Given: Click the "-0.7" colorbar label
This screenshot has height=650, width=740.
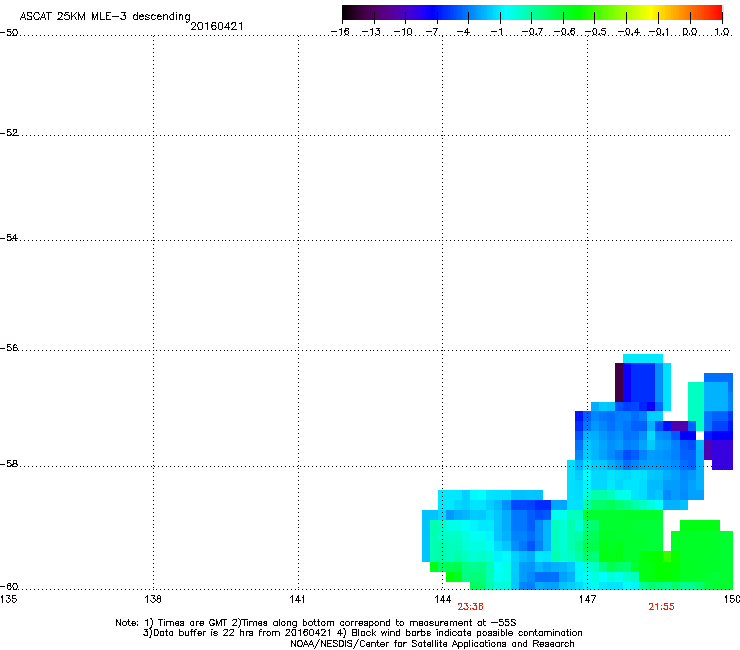Looking at the screenshot, I should pyautogui.click(x=532, y=32).
